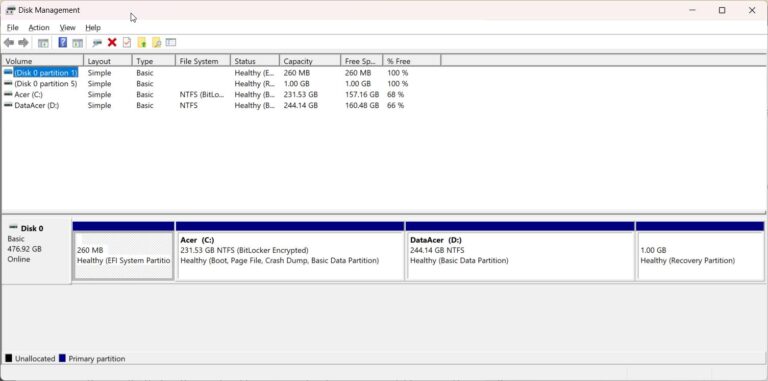Open the Help menu

[x=93, y=27]
